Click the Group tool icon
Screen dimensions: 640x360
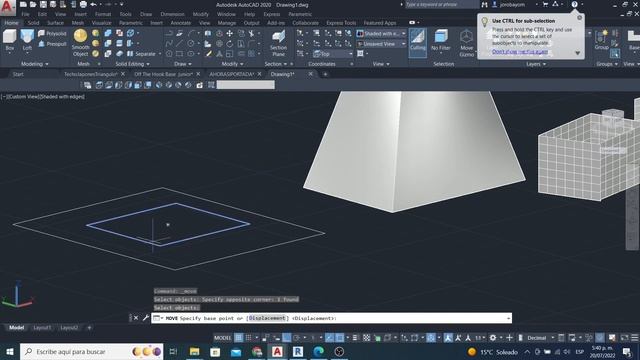[602, 40]
